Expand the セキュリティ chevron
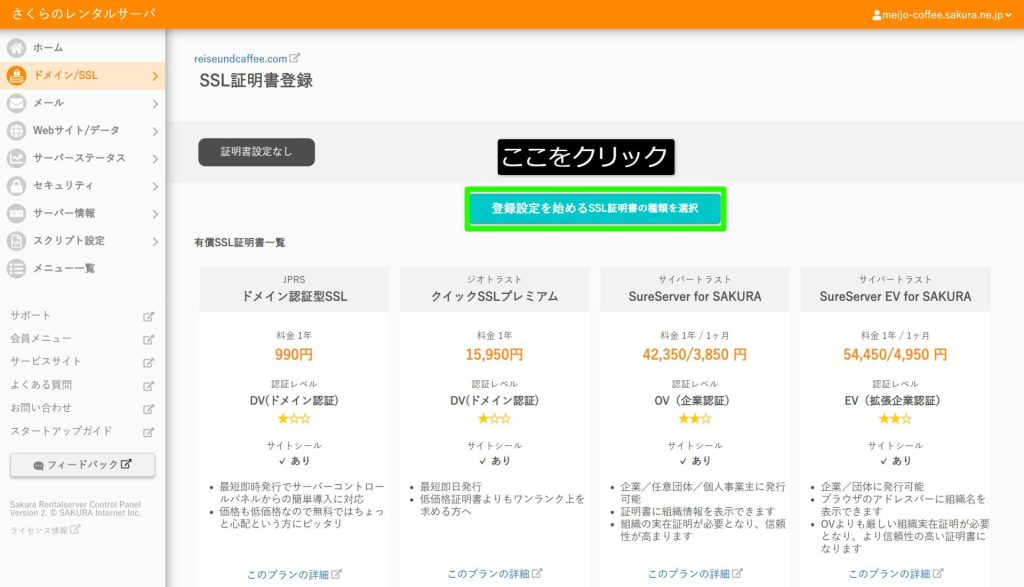Viewport: 1024px width, 587px height. [155, 187]
